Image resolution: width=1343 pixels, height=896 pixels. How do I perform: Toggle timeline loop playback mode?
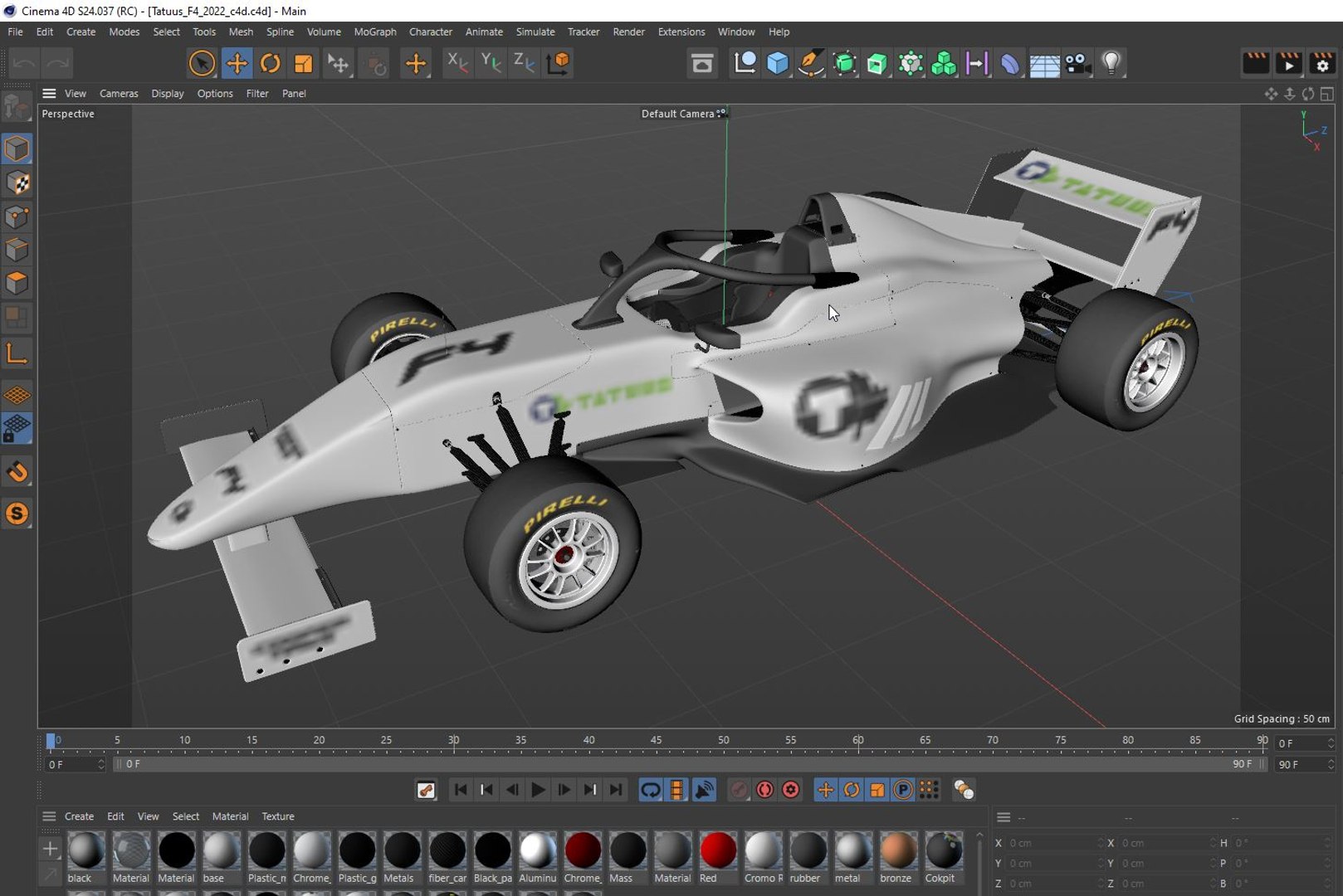point(651,790)
